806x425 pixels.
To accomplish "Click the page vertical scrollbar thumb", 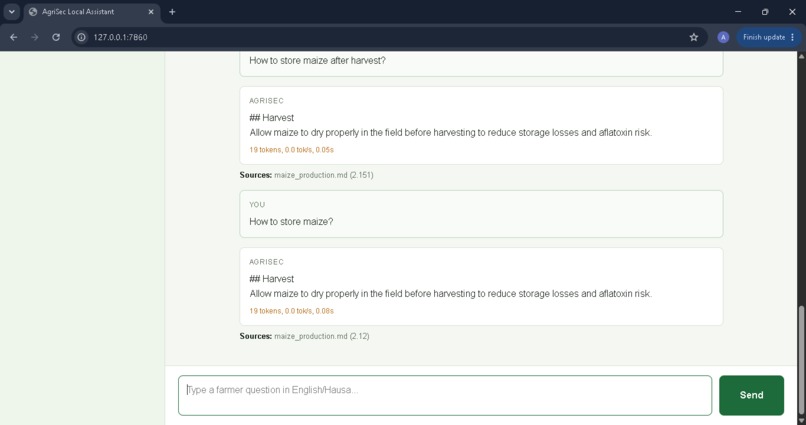I will (x=801, y=361).
